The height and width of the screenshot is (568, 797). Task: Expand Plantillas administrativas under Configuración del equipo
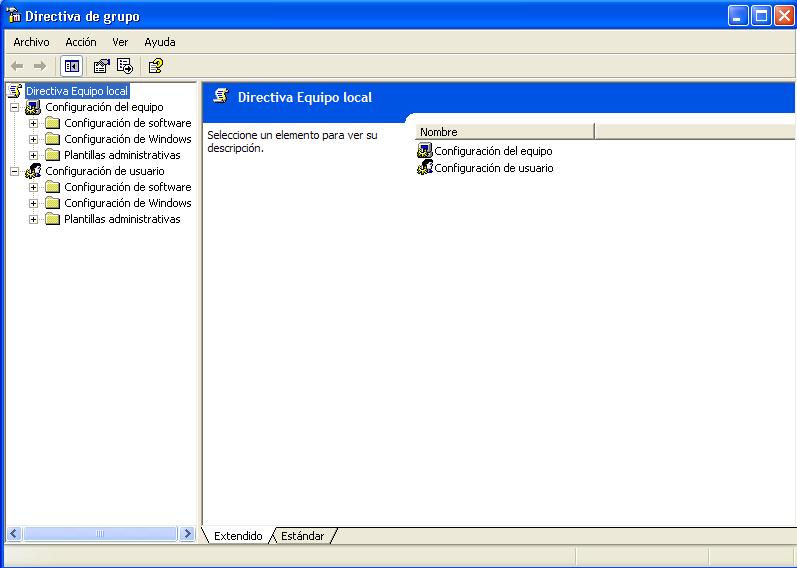point(34,156)
